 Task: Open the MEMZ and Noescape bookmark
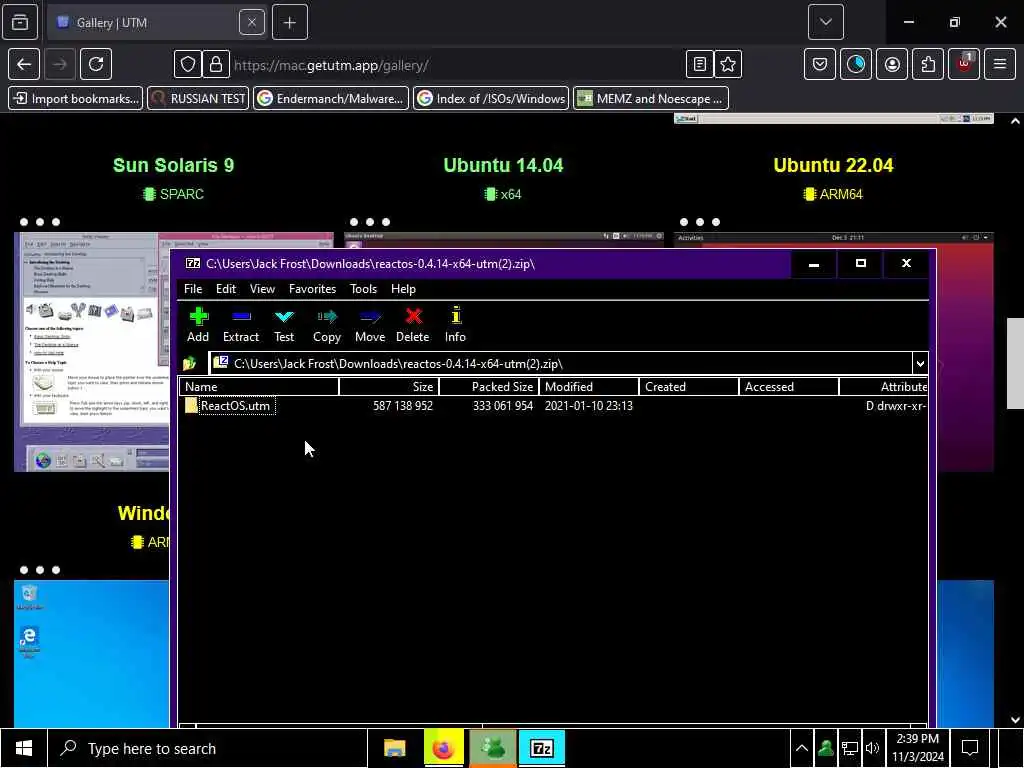click(x=651, y=99)
